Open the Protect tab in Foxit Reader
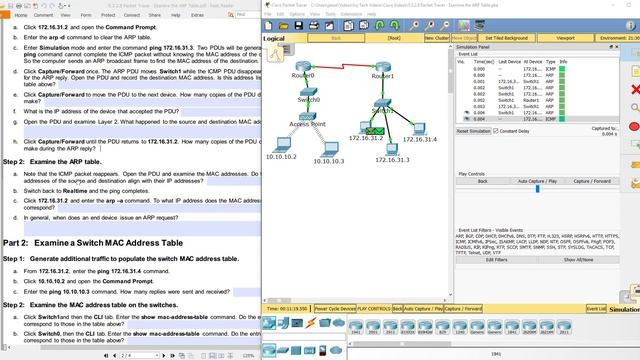Screen dimensions: 640x360 (x=108, y=15)
